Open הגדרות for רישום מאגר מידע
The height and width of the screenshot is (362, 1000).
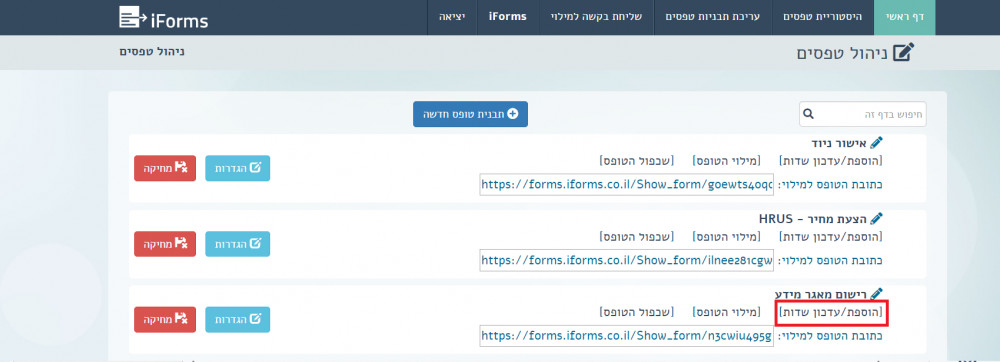click(237, 319)
